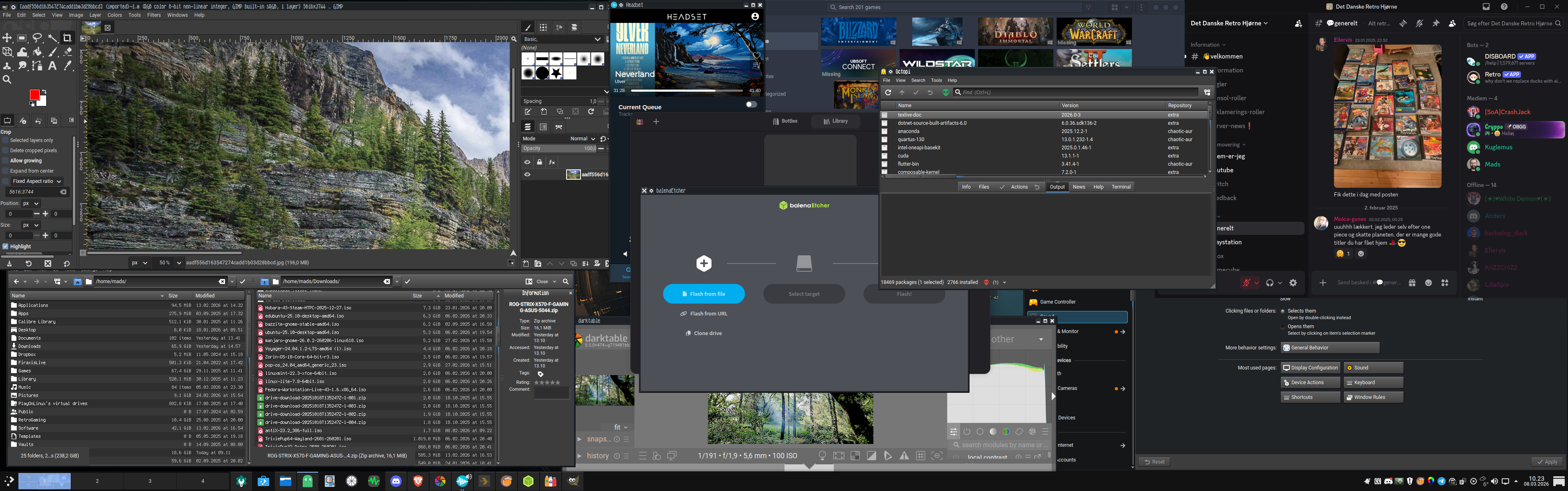
Task: Switch to the Terminal tab in Octopi
Action: point(1120,187)
